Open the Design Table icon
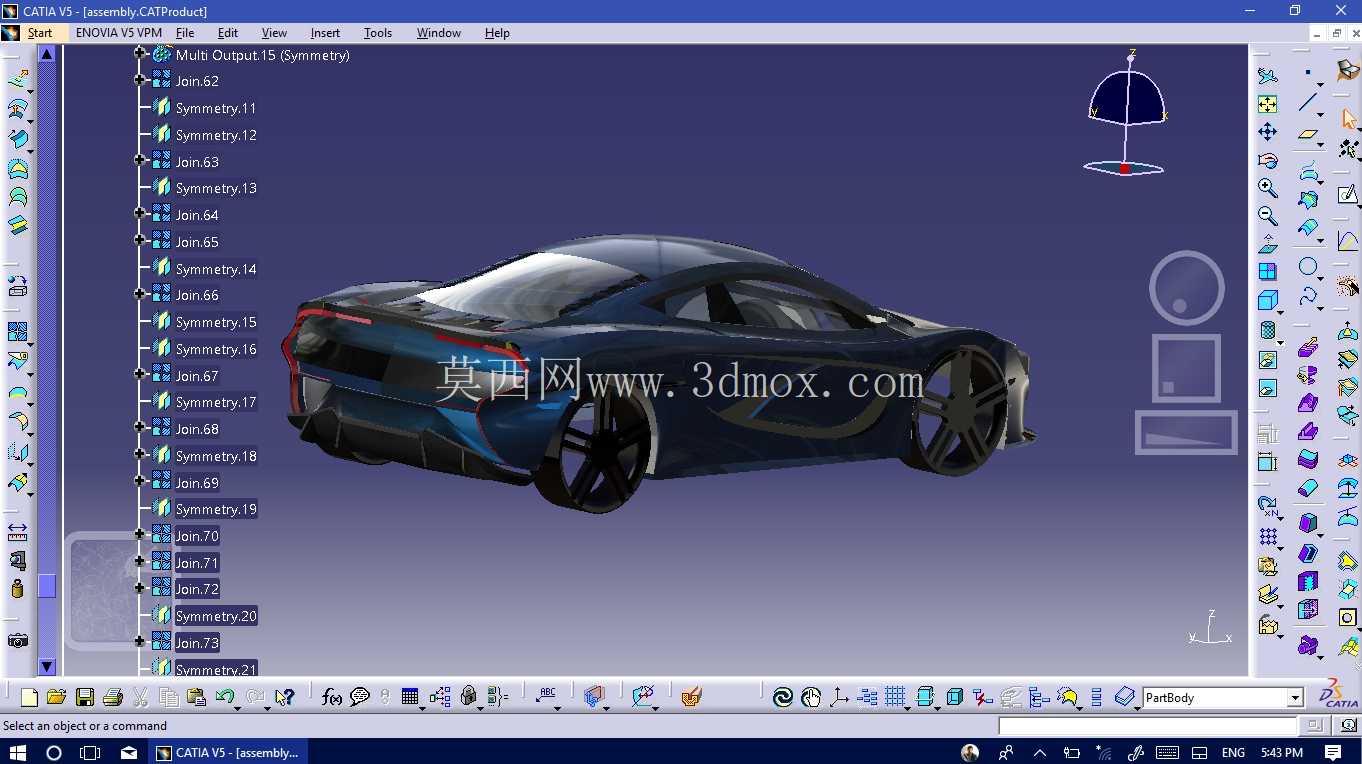Image resolution: width=1362 pixels, height=764 pixels. (410, 697)
